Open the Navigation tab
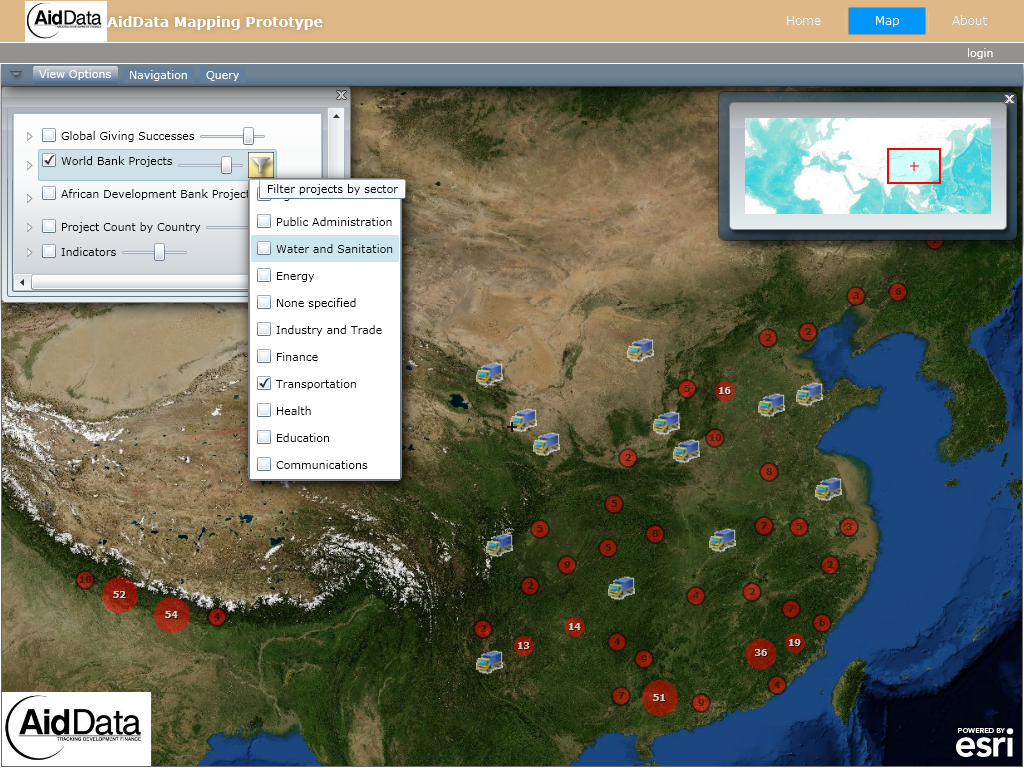The image size is (1024, 768). tap(158, 75)
